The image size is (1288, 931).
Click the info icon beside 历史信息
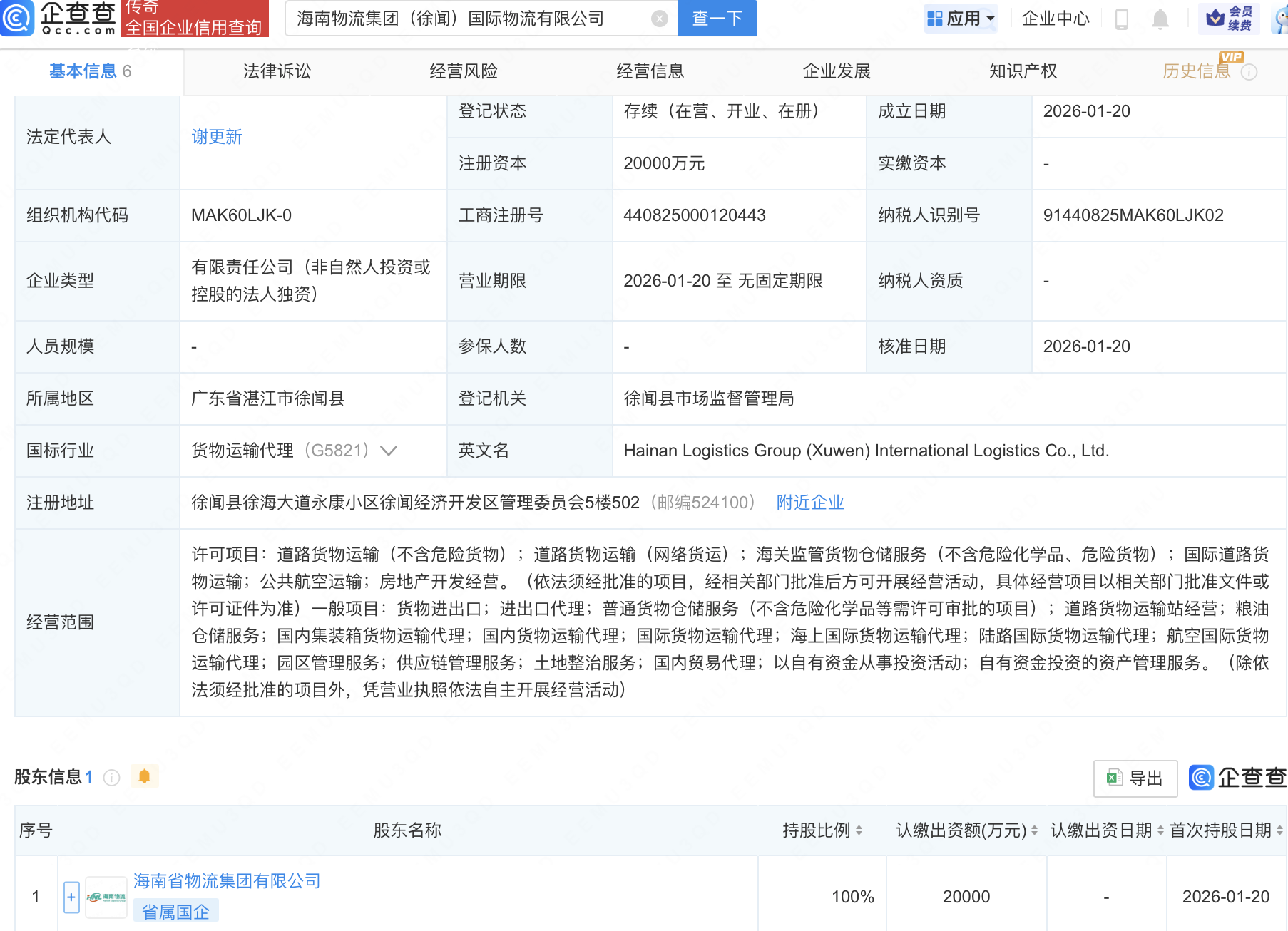1249,72
